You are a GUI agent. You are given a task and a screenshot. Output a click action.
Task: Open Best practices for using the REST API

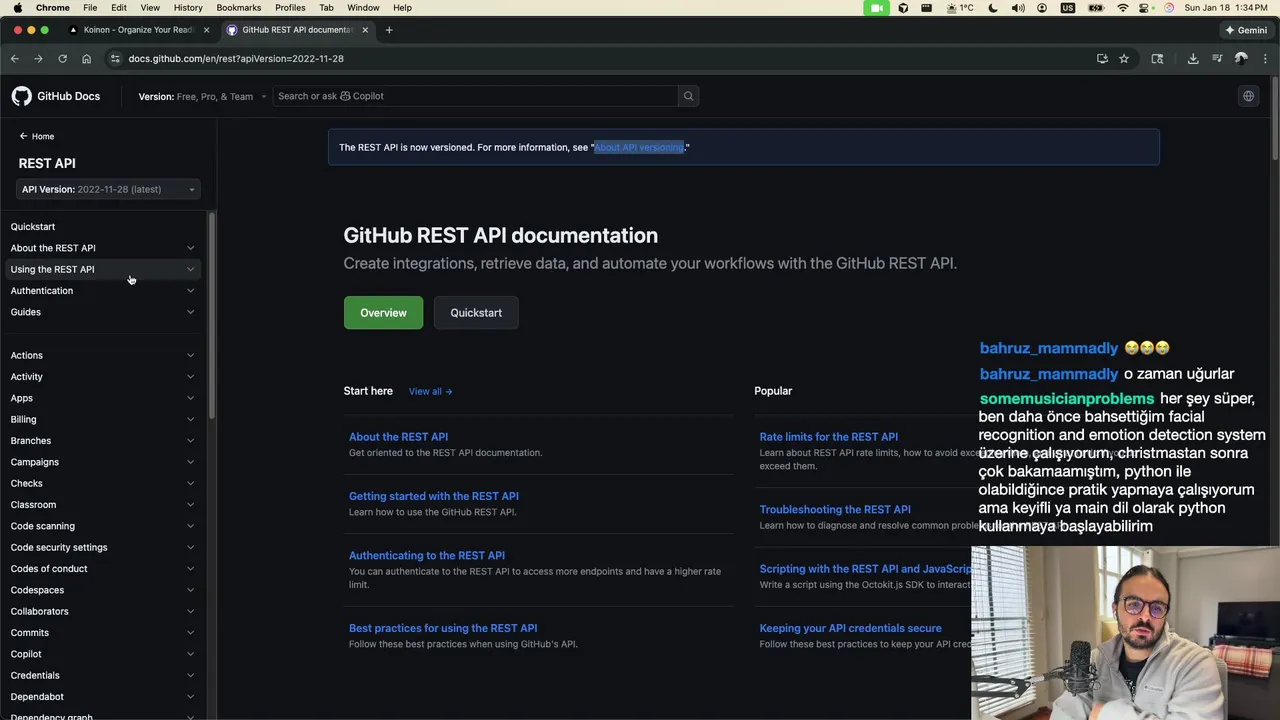tap(442, 628)
